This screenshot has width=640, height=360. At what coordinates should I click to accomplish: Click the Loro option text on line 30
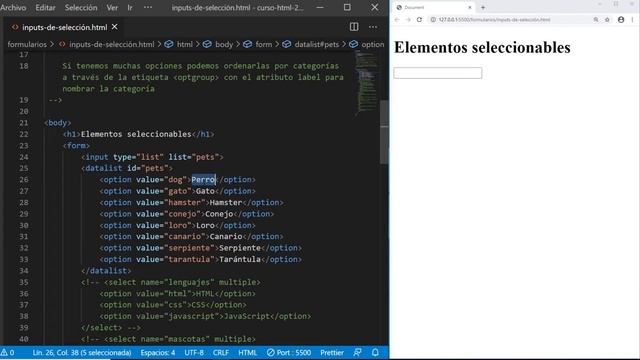205,225
